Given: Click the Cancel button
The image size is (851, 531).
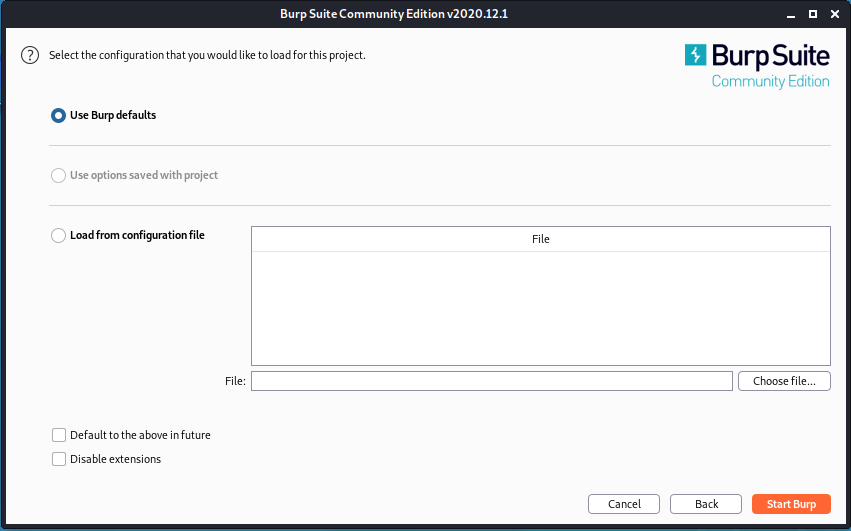Looking at the screenshot, I should (x=624, y=504).
